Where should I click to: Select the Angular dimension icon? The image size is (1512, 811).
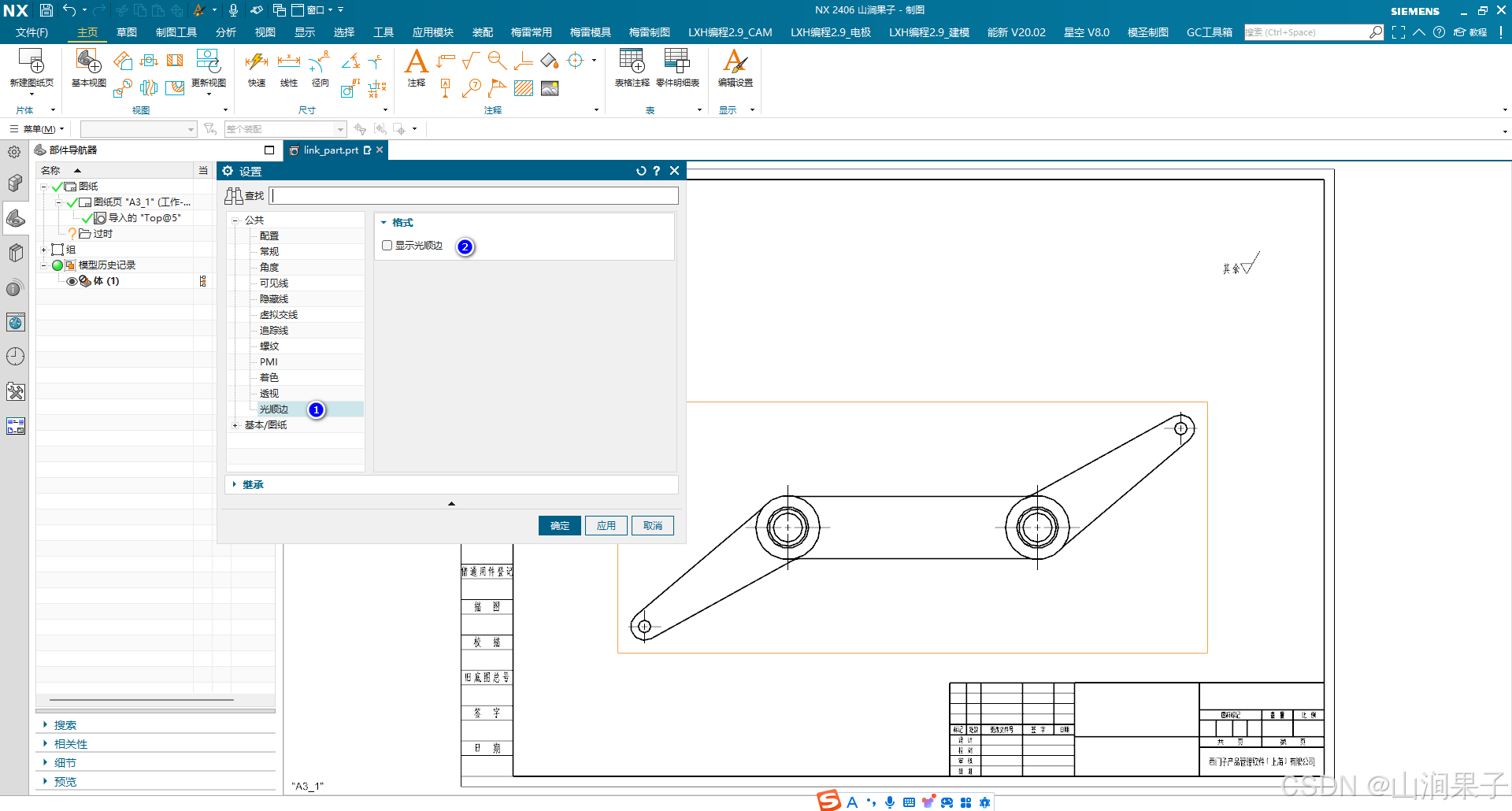pos(350,61)
